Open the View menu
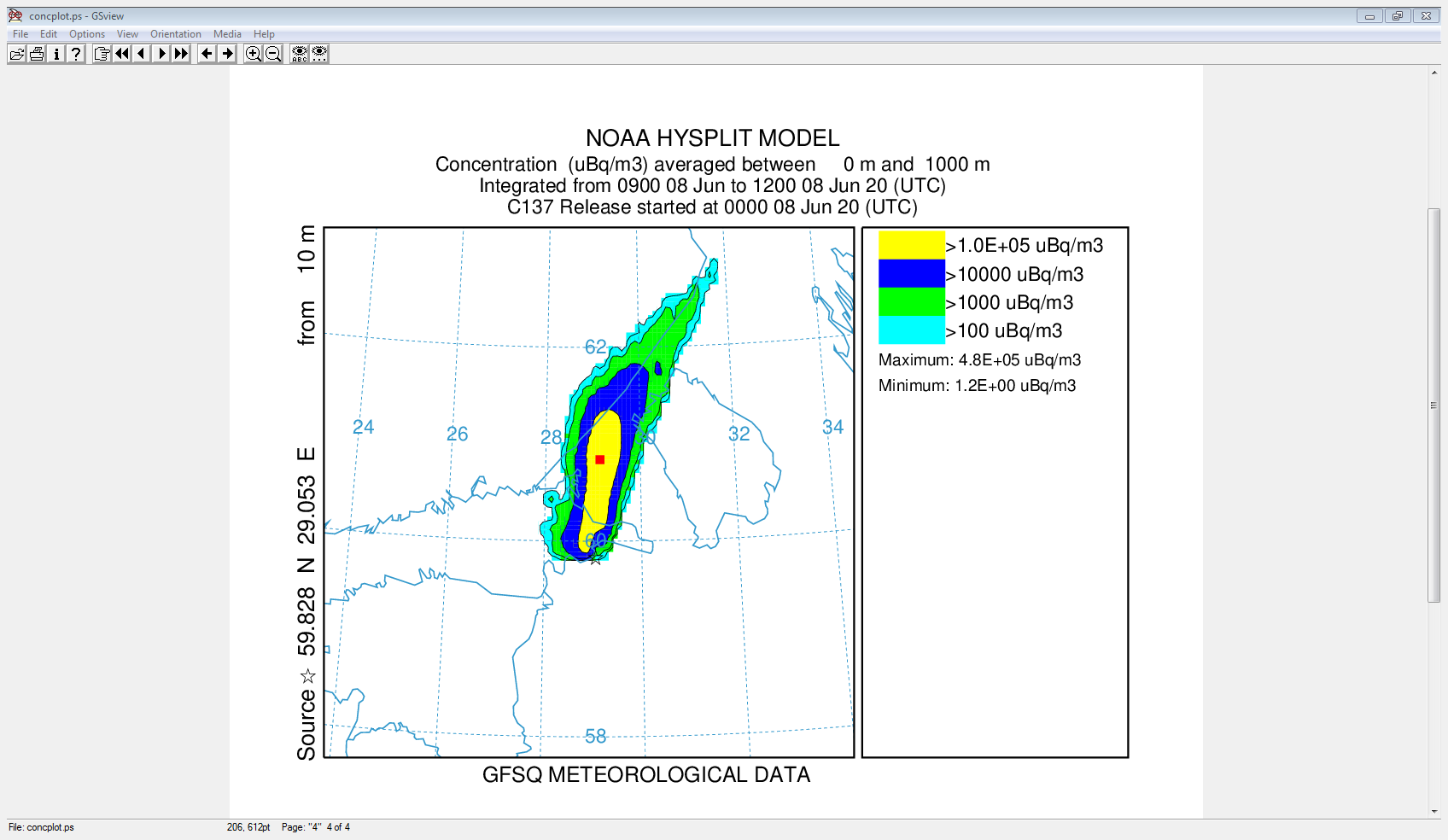This screenshot has width=1448, height=840. (127, 34)
